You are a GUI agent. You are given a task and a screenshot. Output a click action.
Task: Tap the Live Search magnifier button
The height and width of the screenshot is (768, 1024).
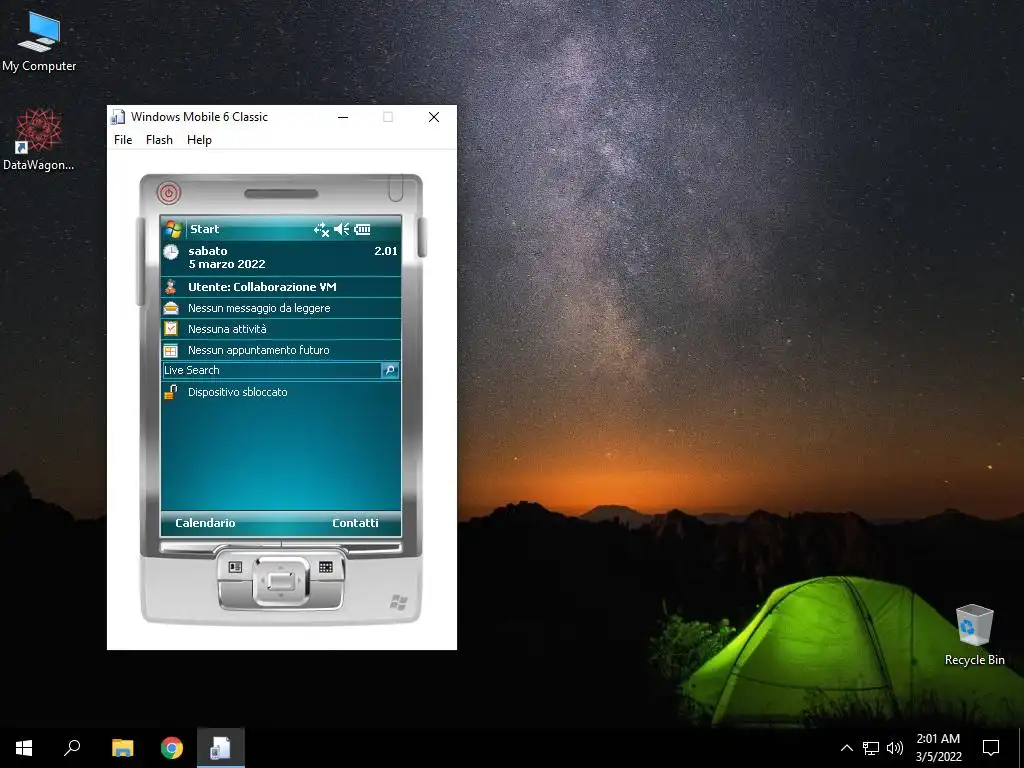pyautogui.click(x=390, y=370)
